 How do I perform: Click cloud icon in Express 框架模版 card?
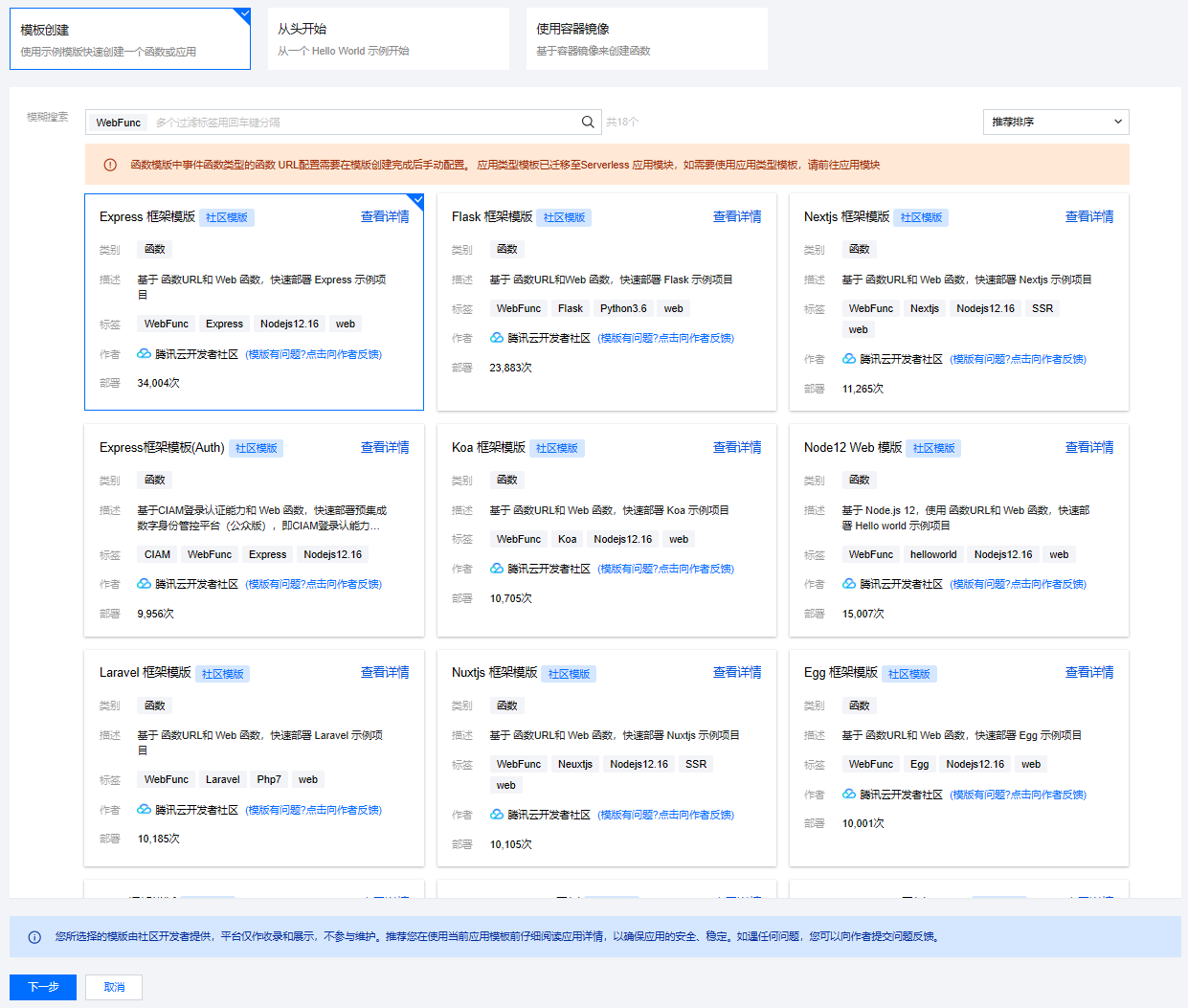[144, 354]
